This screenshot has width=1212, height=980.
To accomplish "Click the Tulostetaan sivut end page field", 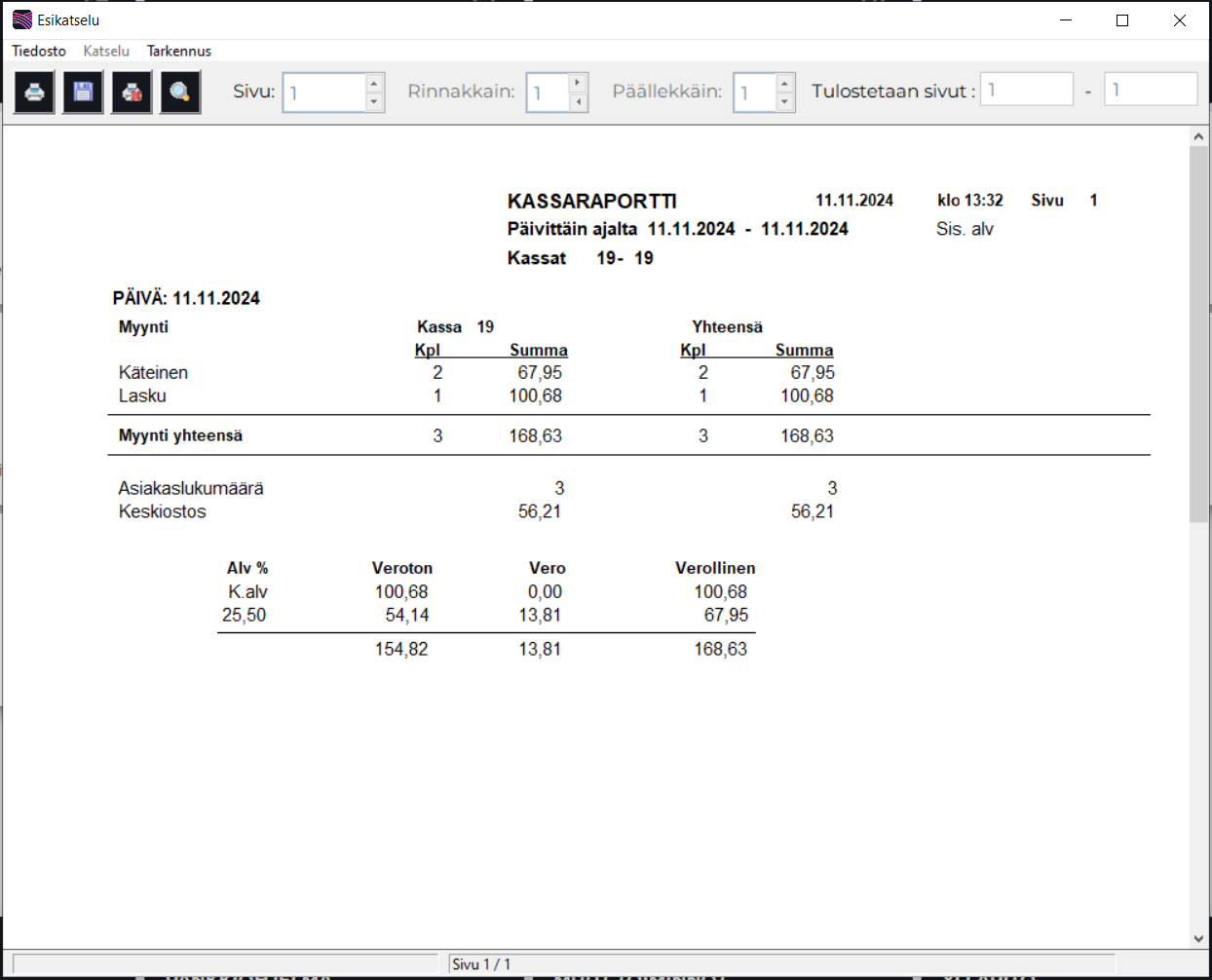I will point(1150,90).
